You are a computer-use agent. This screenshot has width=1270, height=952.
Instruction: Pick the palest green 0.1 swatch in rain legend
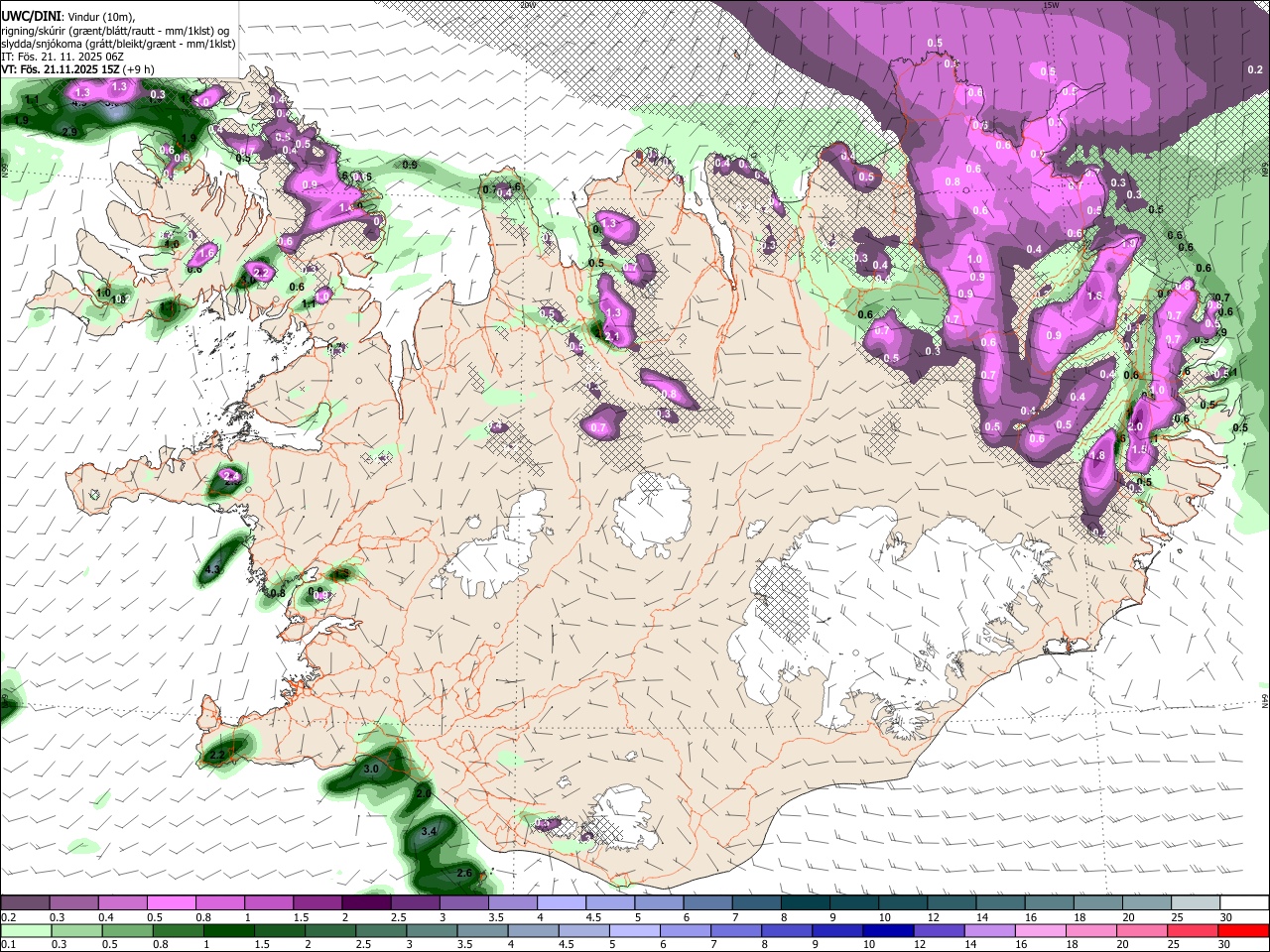coord(25,930)
